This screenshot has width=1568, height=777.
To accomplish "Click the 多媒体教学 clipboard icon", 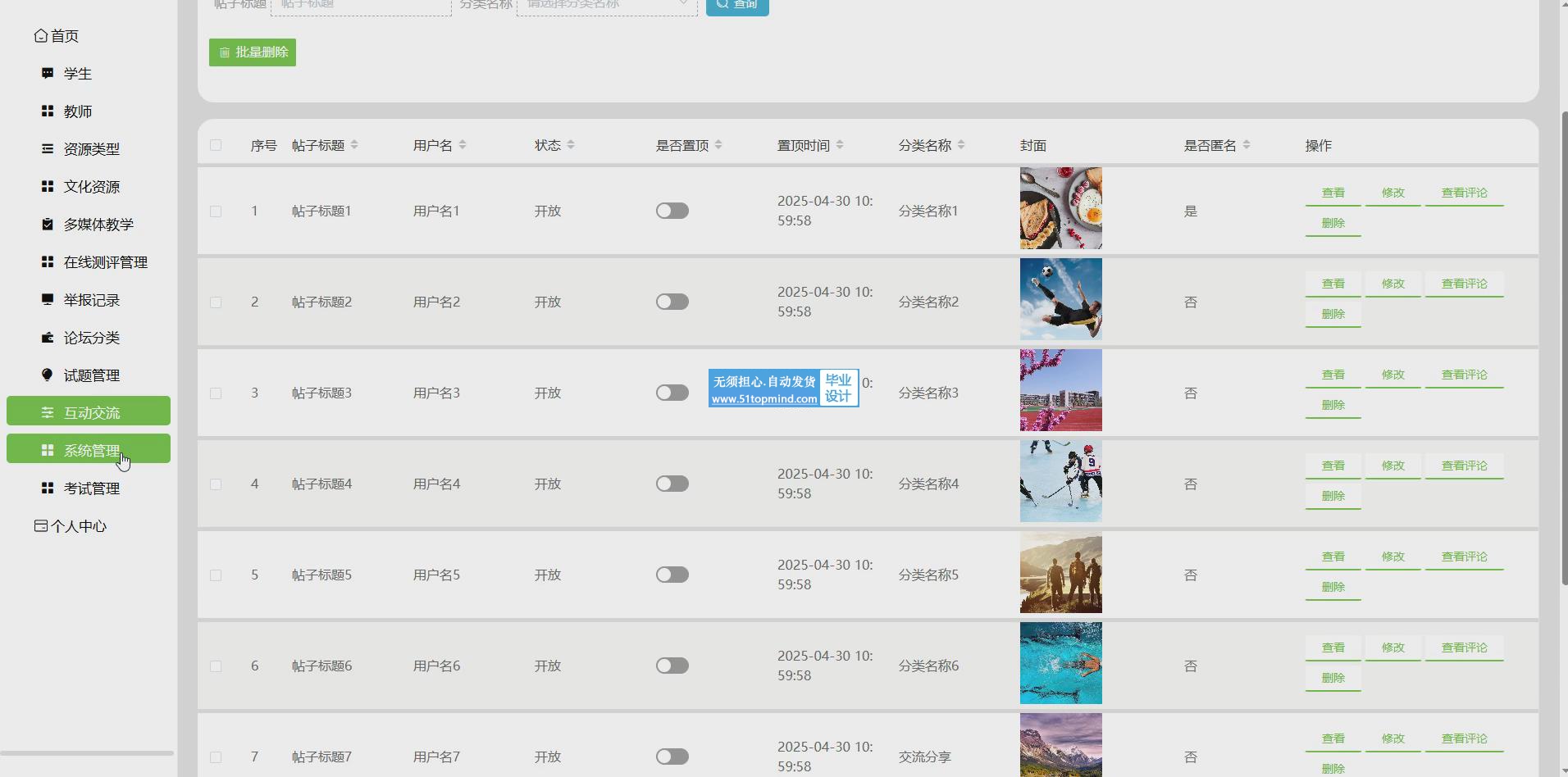I will [48, 224].
